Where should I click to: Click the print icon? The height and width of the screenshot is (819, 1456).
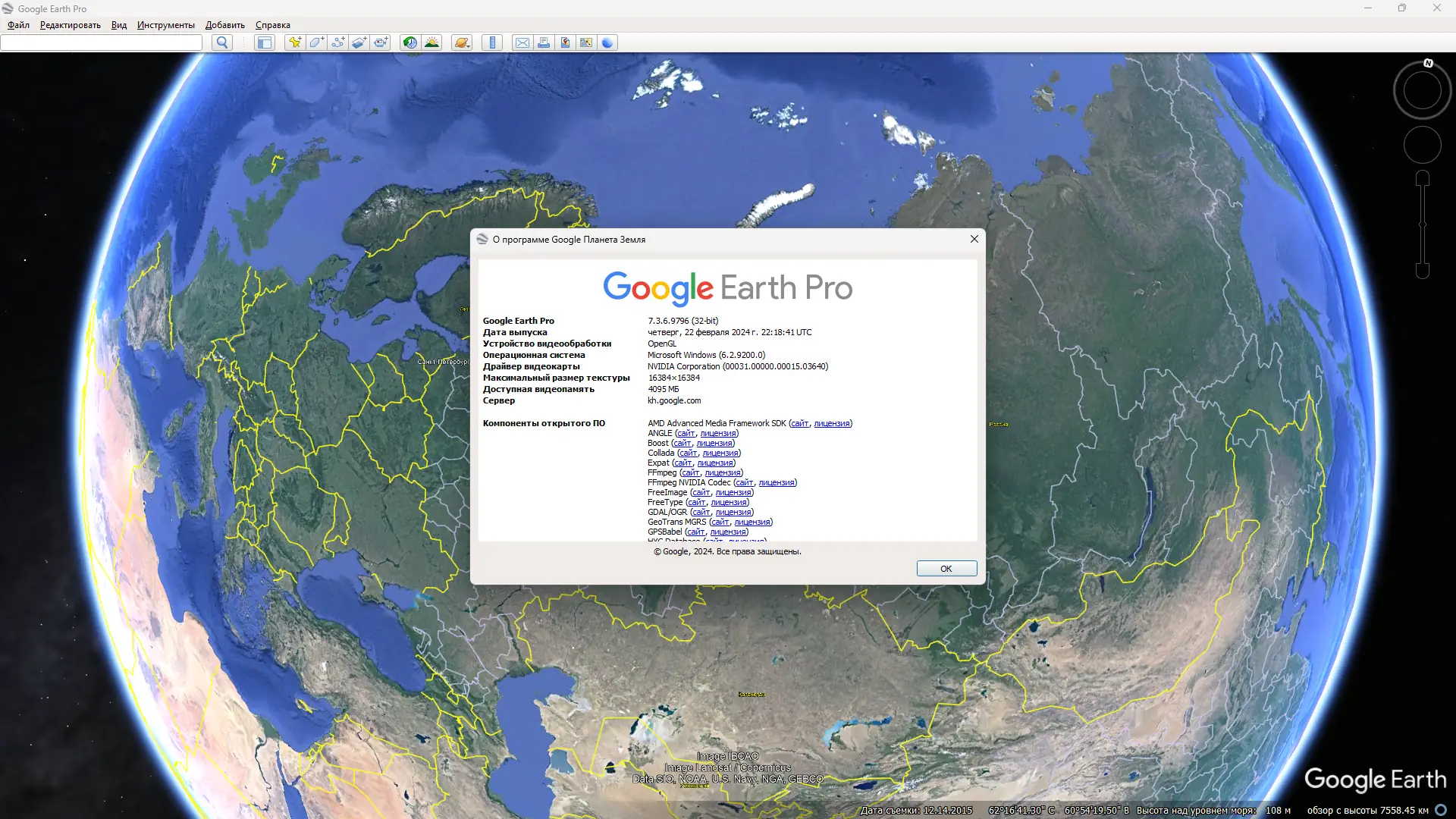point(544,42)
